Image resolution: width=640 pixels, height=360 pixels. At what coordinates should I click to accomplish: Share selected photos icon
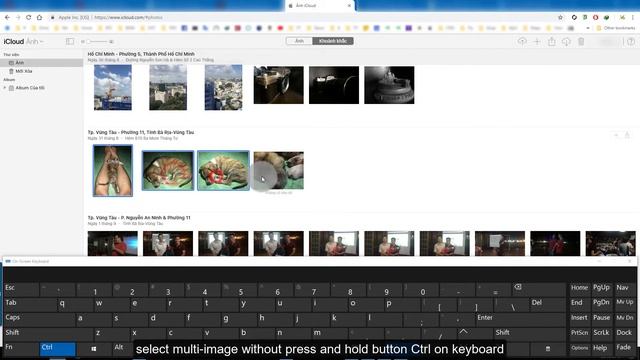551,41
